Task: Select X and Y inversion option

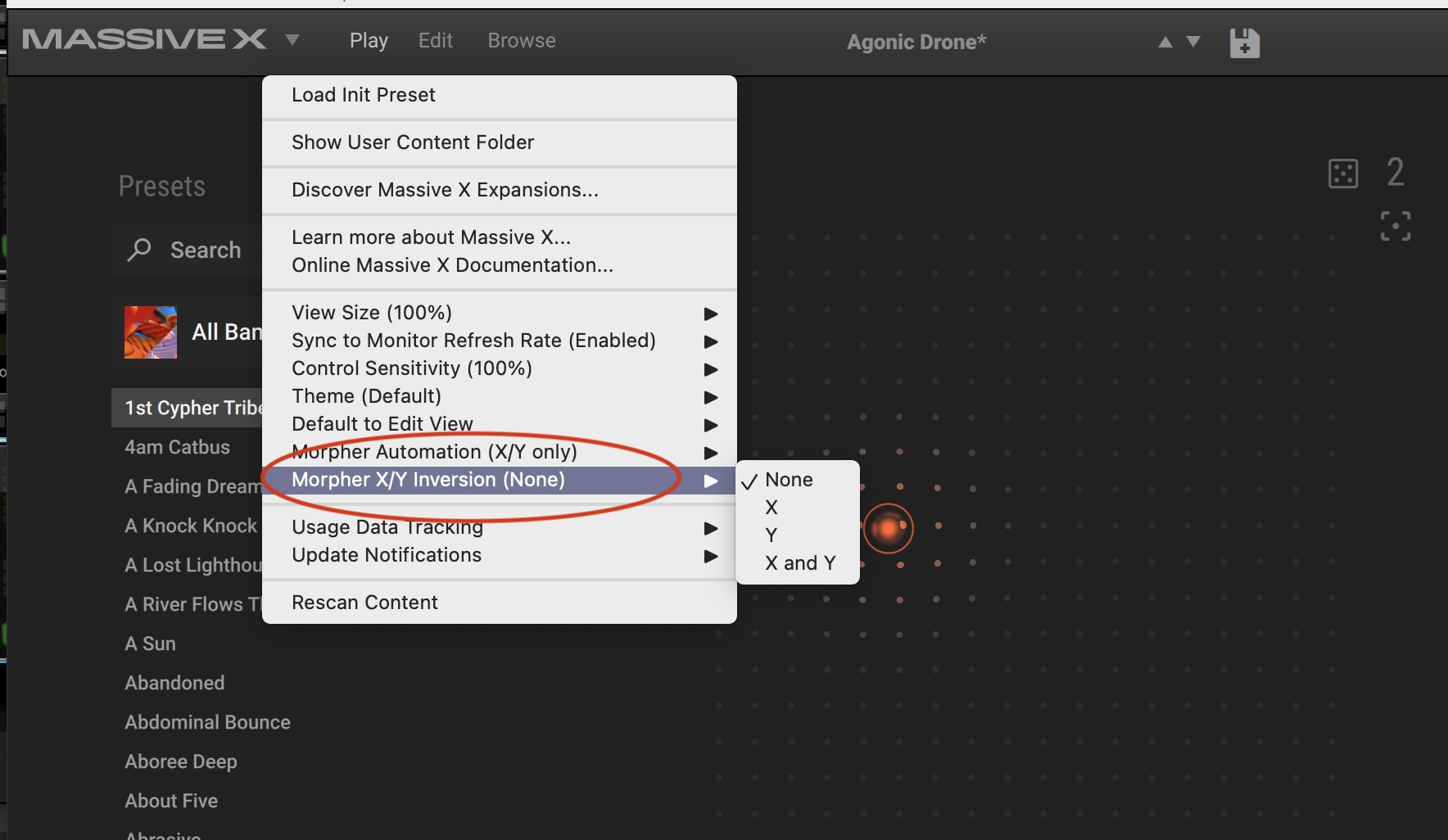Action: click(x=799, y=563)
